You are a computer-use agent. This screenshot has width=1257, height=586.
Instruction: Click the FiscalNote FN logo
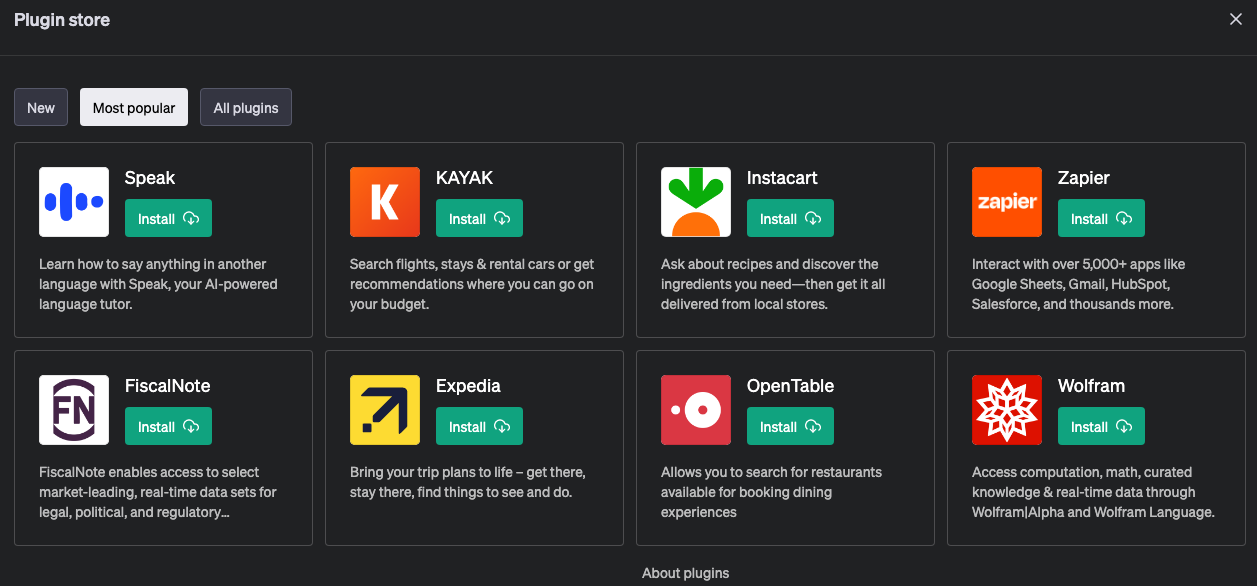74,410
